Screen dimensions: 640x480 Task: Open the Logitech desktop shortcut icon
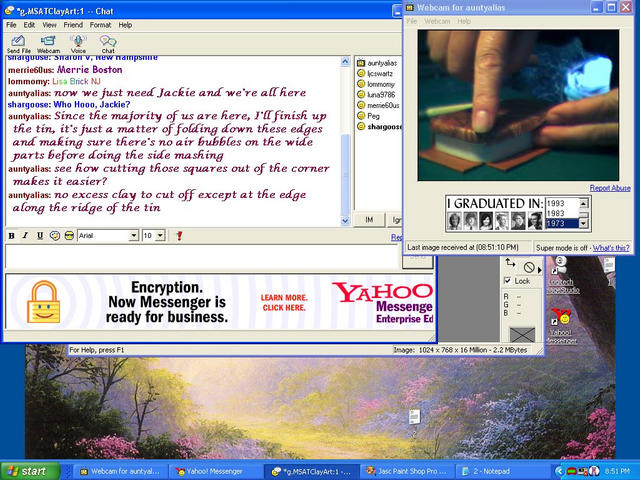(561, 276)
